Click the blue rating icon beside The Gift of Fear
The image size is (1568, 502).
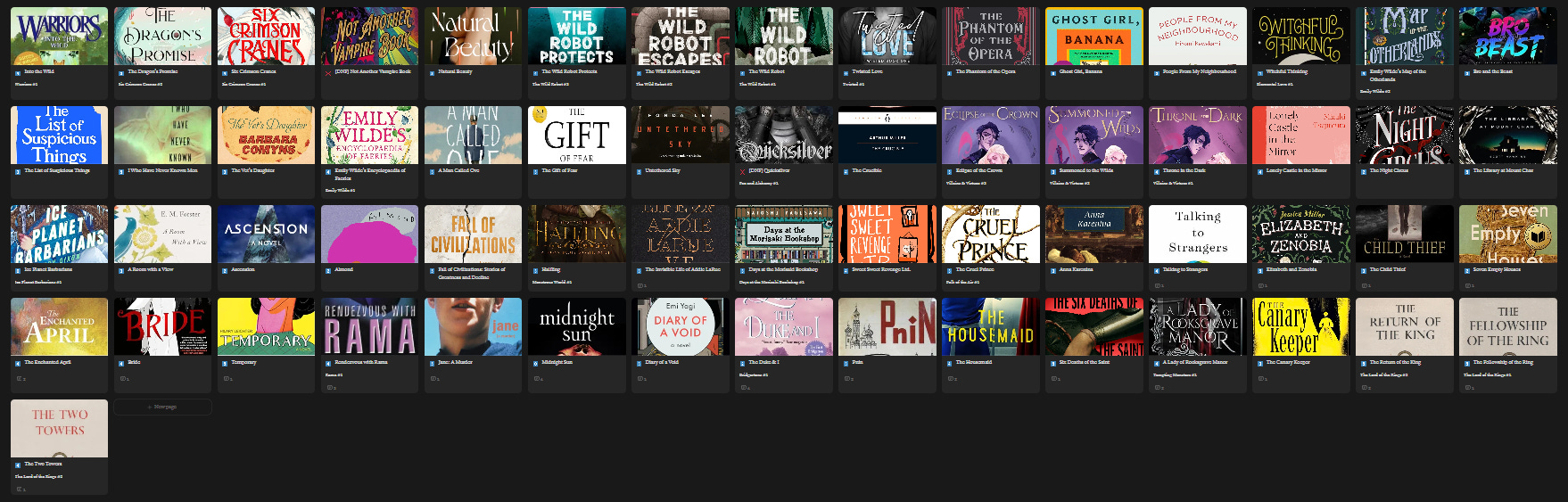click(535, 170)
